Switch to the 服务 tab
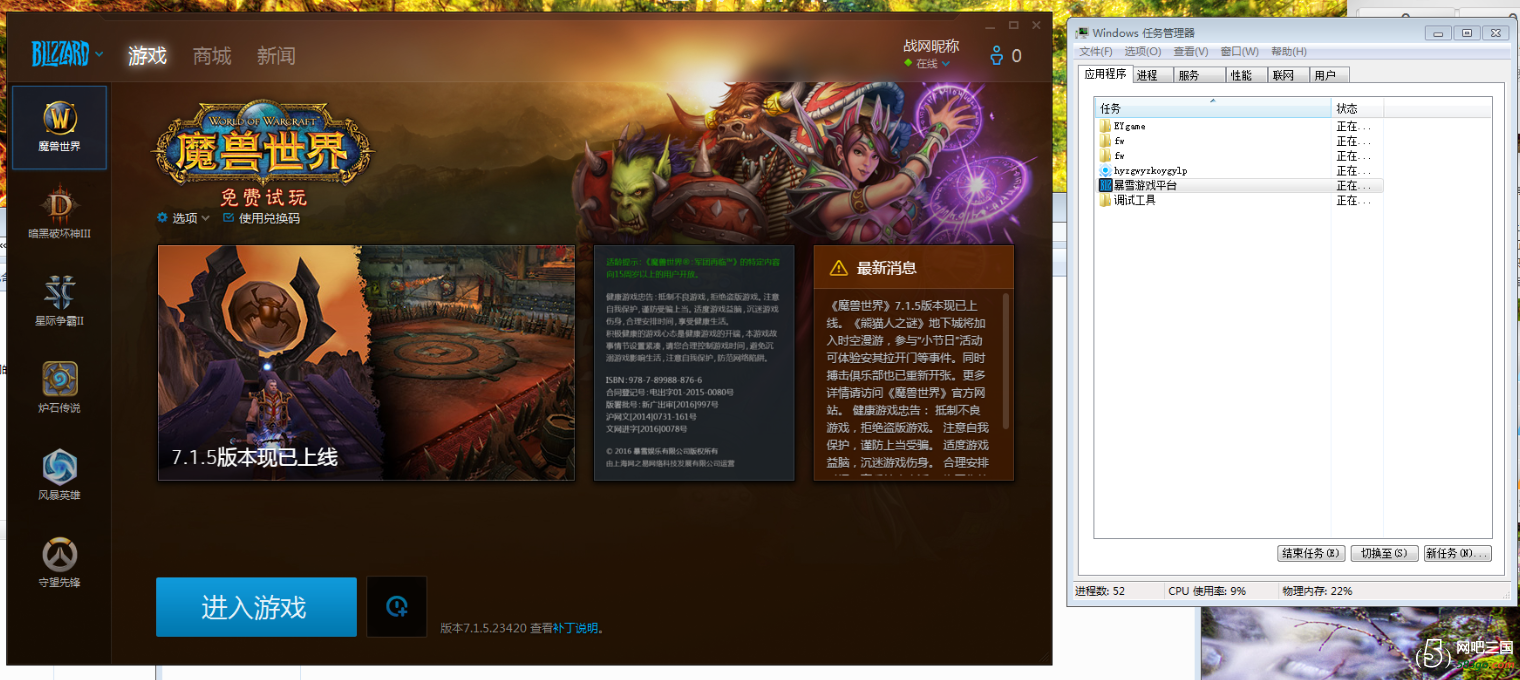This screenshot has width=1520, height=680. 1201,75
